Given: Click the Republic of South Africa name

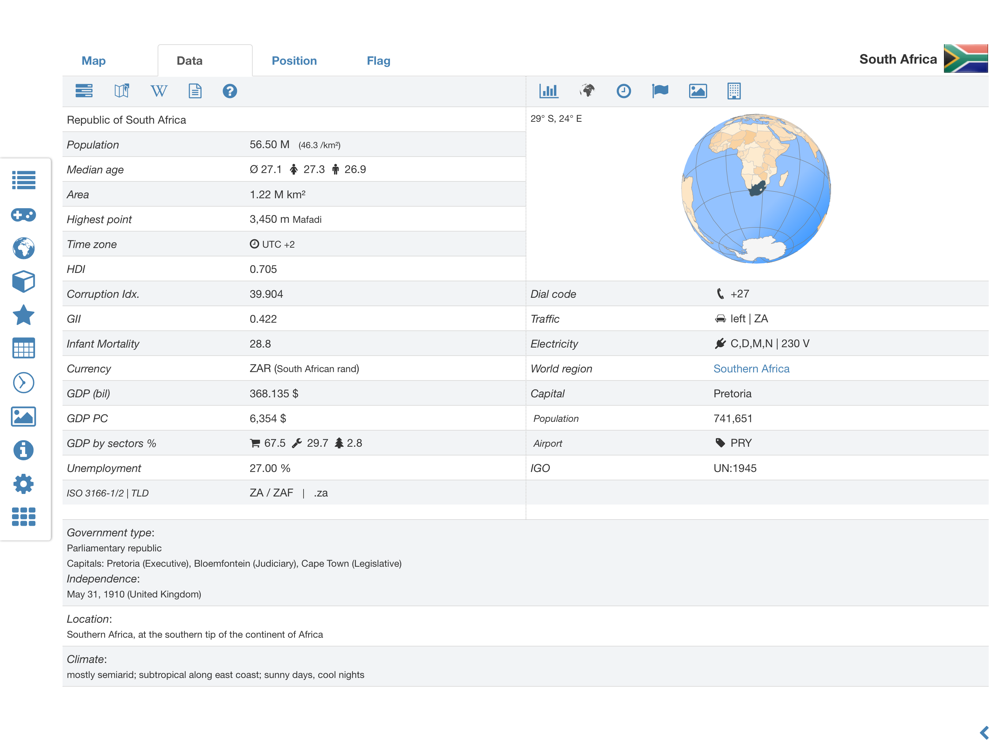Looking at the screenshot, I should pyautogui.click(x=126, y=120).
